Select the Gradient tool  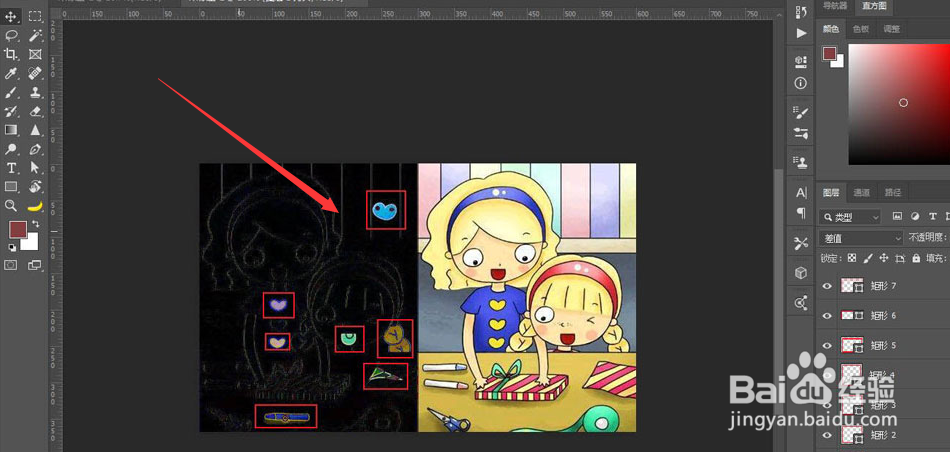click(x=11, y=130)
